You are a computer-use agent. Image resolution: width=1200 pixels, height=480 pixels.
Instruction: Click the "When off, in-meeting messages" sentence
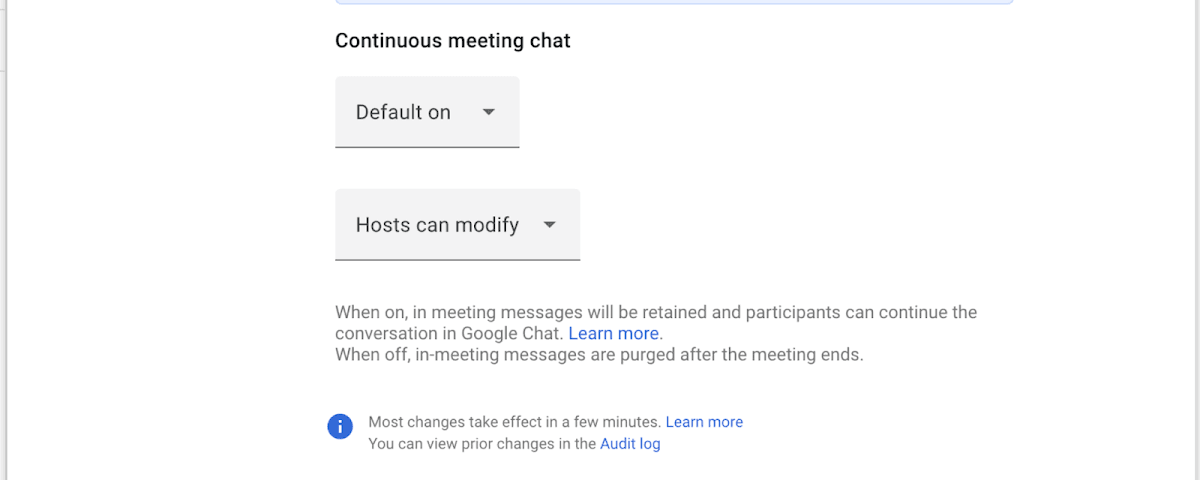[x=598, y=355]
